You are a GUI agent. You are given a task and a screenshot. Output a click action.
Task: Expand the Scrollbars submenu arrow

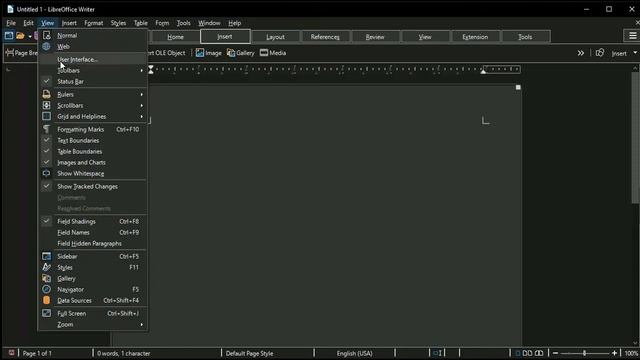click(x=142, y=105)
